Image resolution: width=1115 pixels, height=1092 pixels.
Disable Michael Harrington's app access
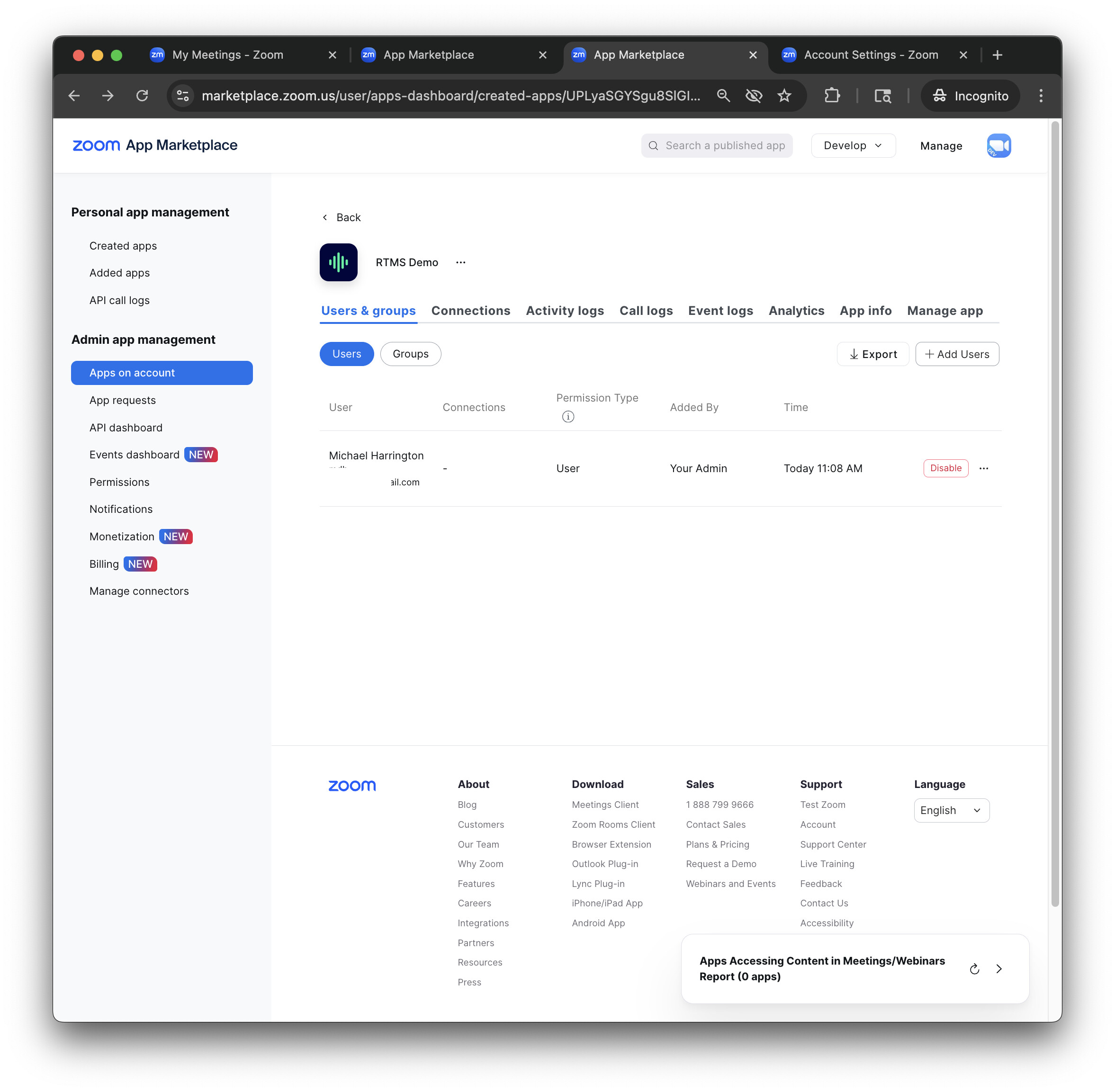(x=945, y=468)
